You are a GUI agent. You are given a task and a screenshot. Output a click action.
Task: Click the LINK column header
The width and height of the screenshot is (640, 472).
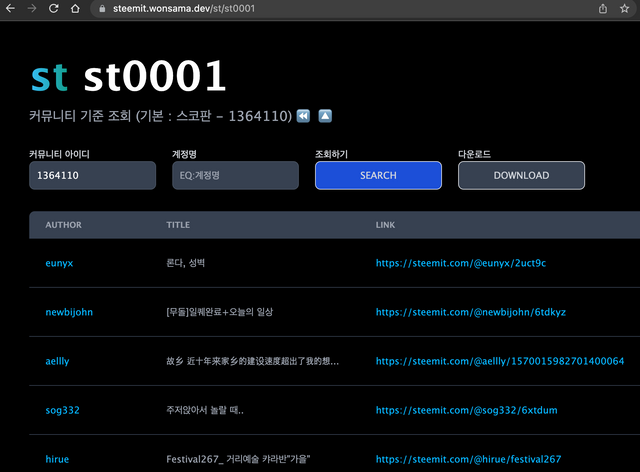[x=385, y=225]
